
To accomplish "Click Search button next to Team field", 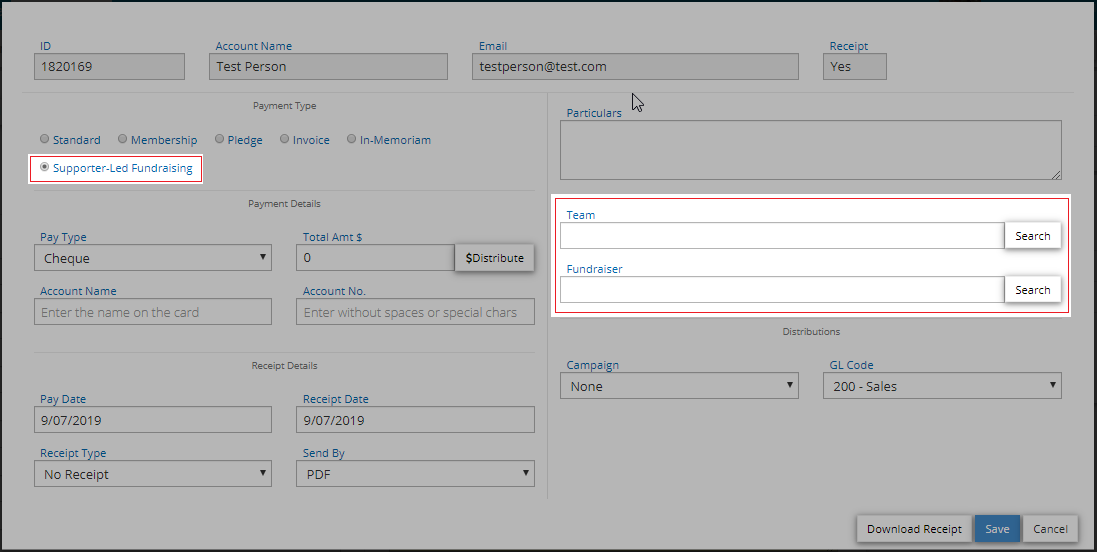I will [x=1032, y=236].
